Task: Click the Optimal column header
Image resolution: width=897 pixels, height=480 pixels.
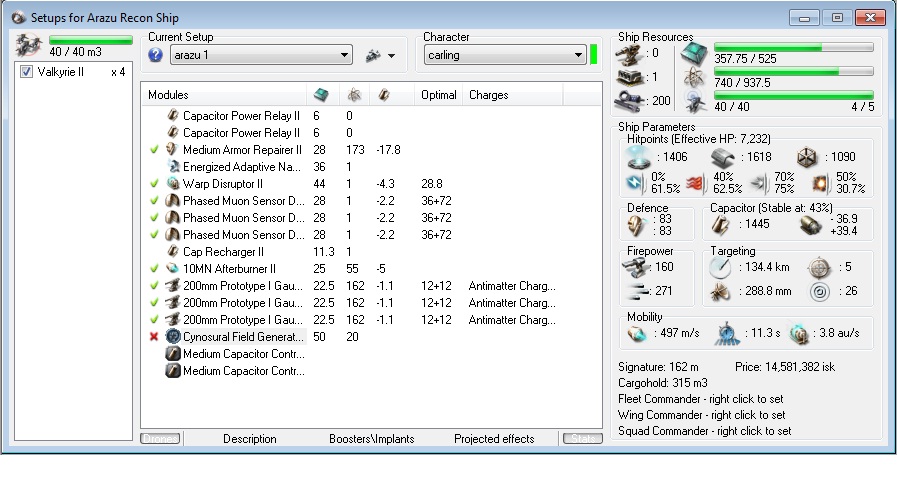Action: tap(439, 95)
